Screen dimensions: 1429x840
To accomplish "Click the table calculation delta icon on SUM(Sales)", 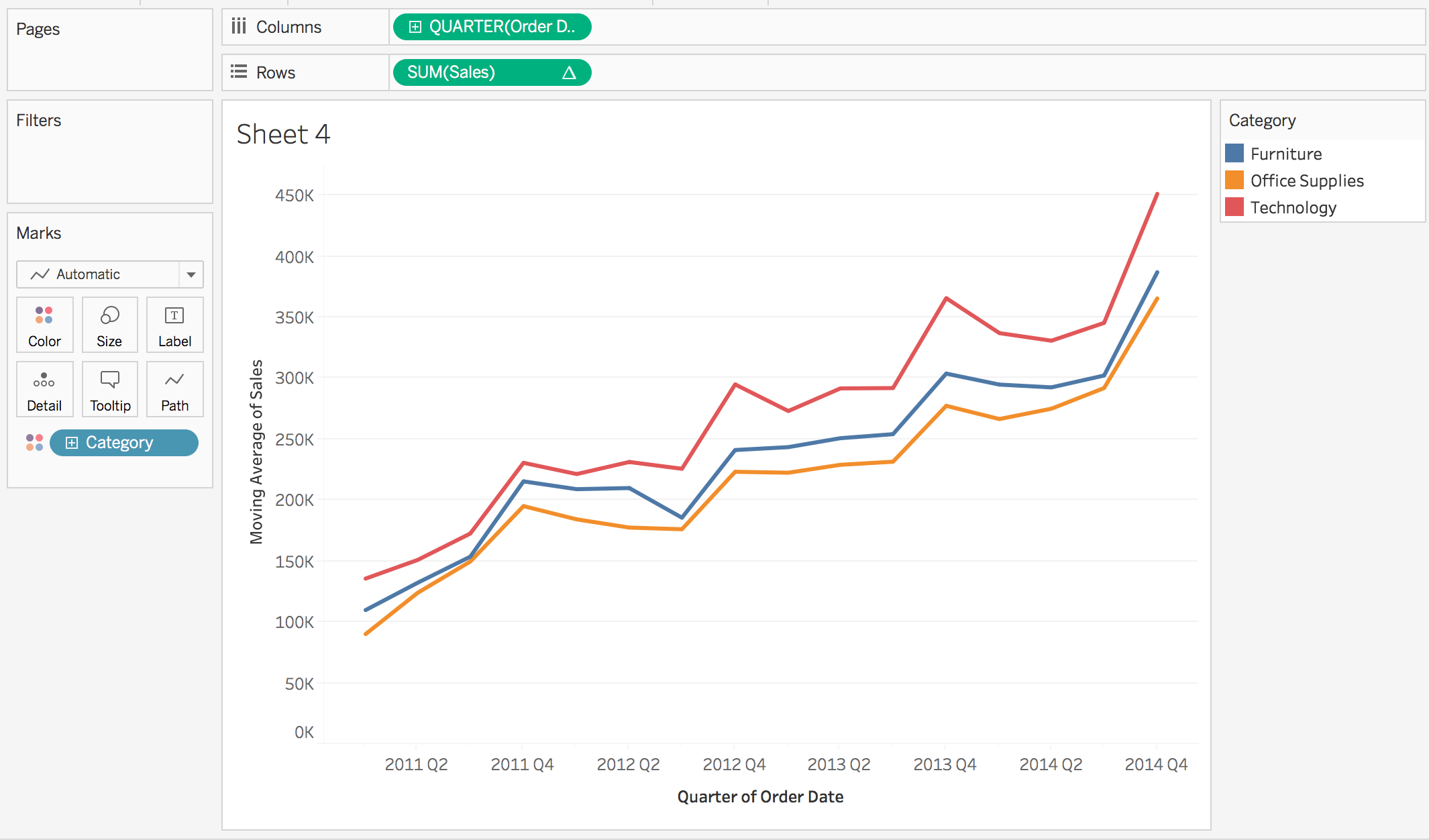I will coord(569,72).
